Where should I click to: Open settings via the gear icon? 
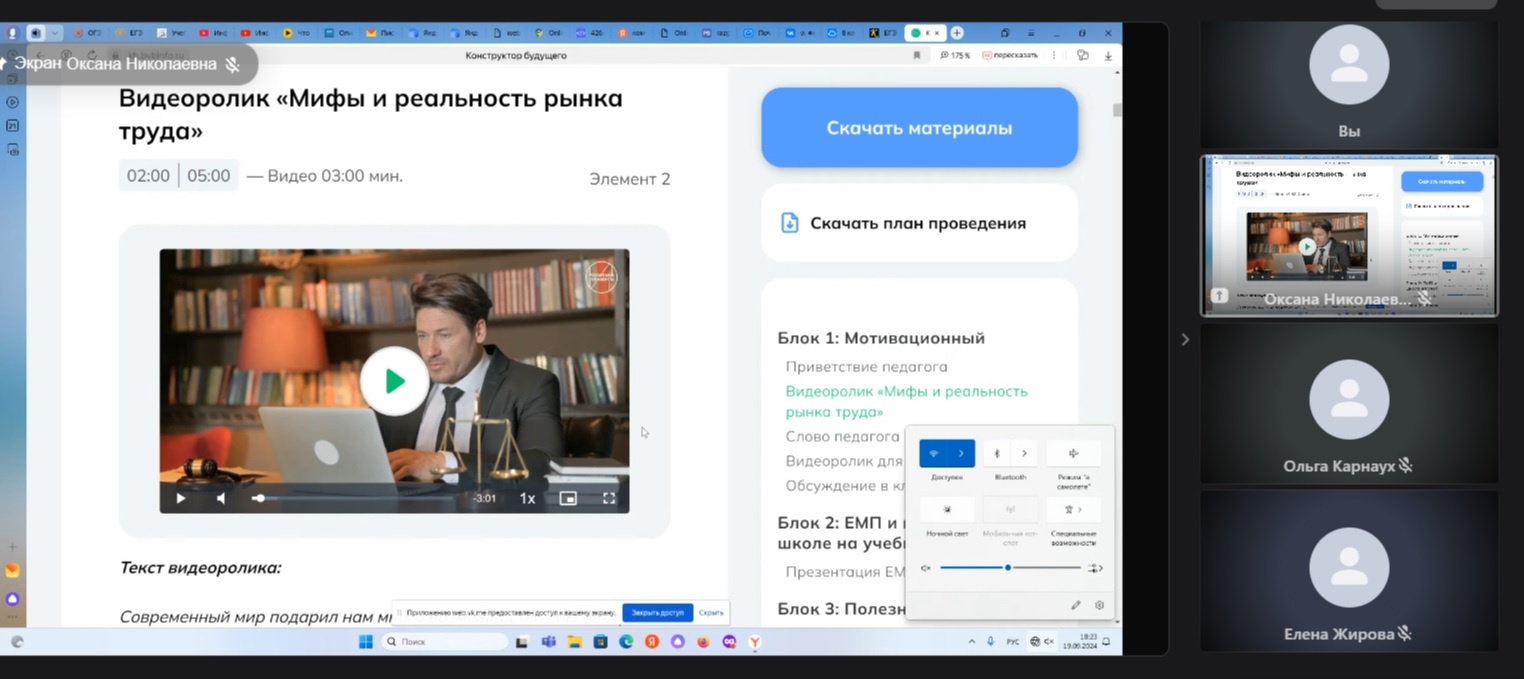pos(1099,605)
